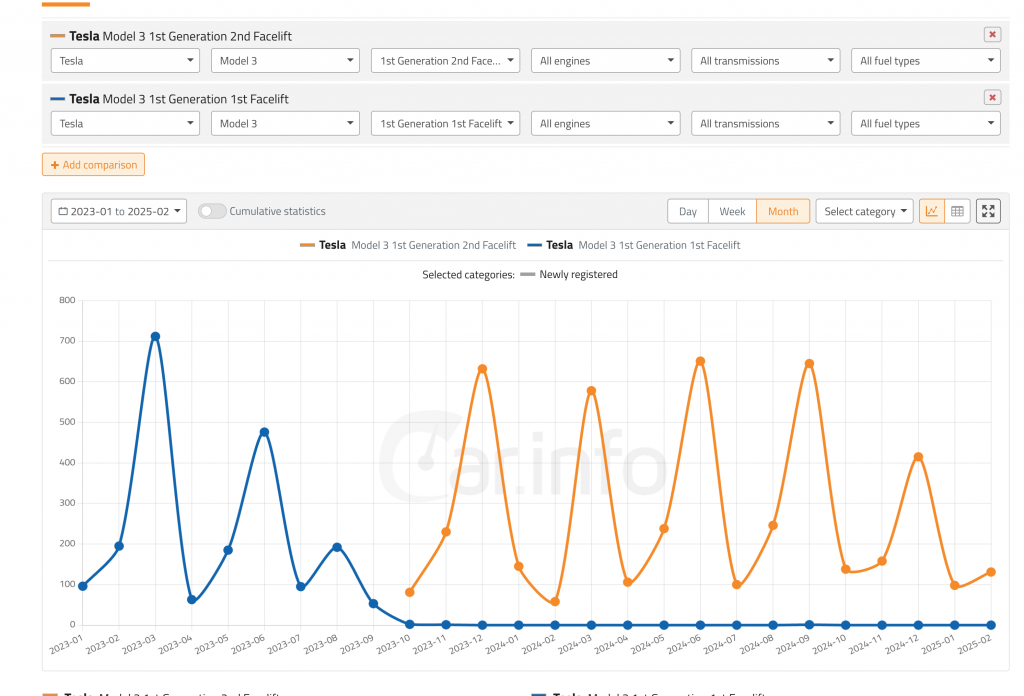1024x696 pixels.
Task: Click blue data point at 2023-06 peak
Action: click(264, 432)
